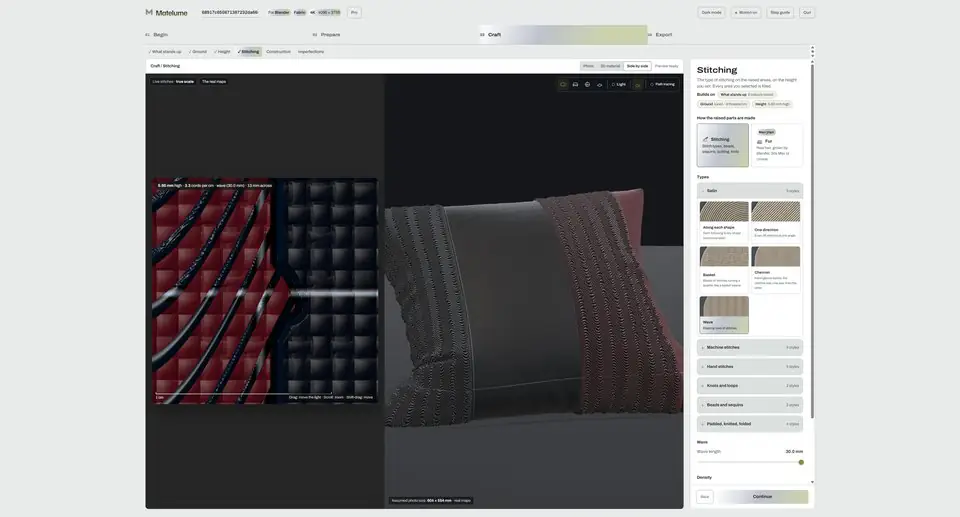Select the Chevron stitch thumbnail
This screenshot has width=960, height=517.
776,270
